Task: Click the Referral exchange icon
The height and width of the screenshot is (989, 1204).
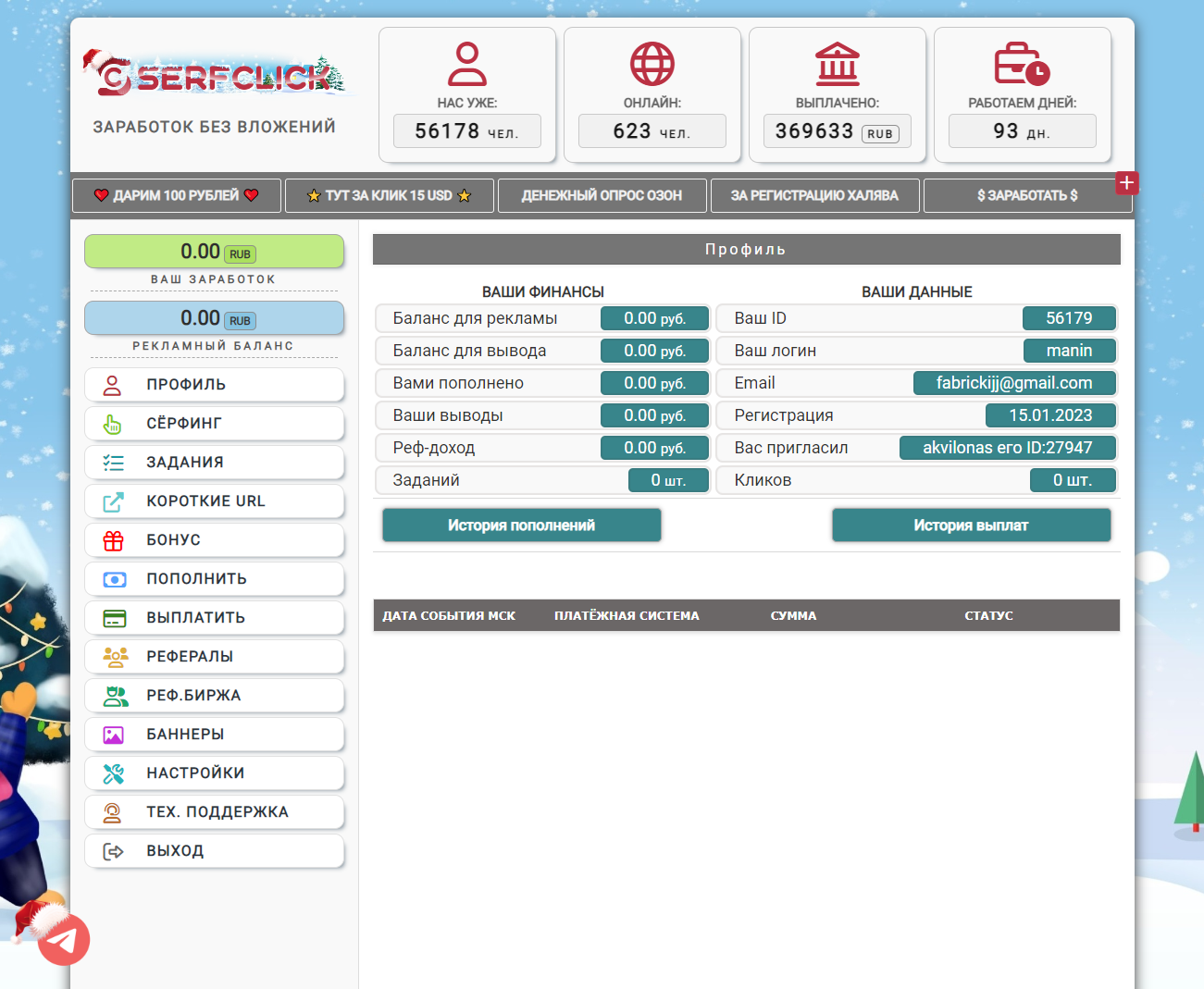Action: pyautogui.click(x=116, y=696)
